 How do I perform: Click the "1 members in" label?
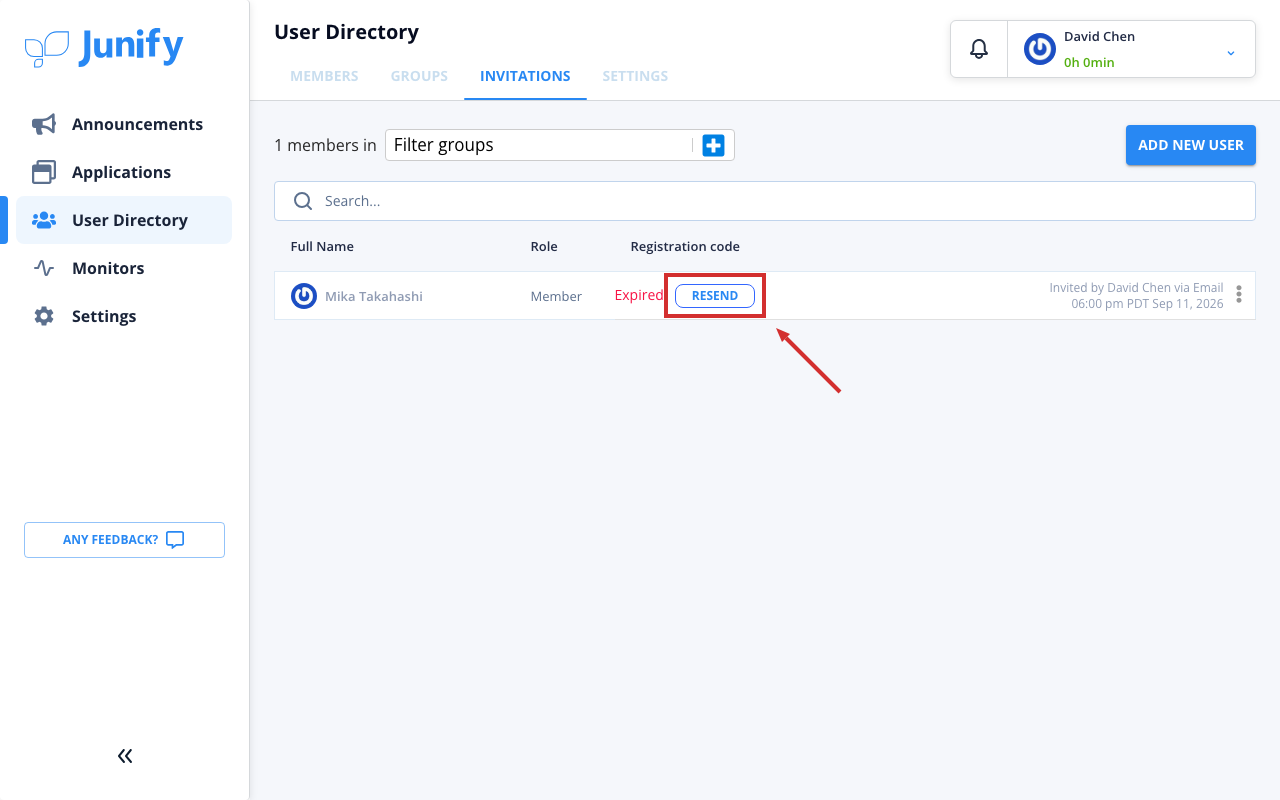click(325, 145)
